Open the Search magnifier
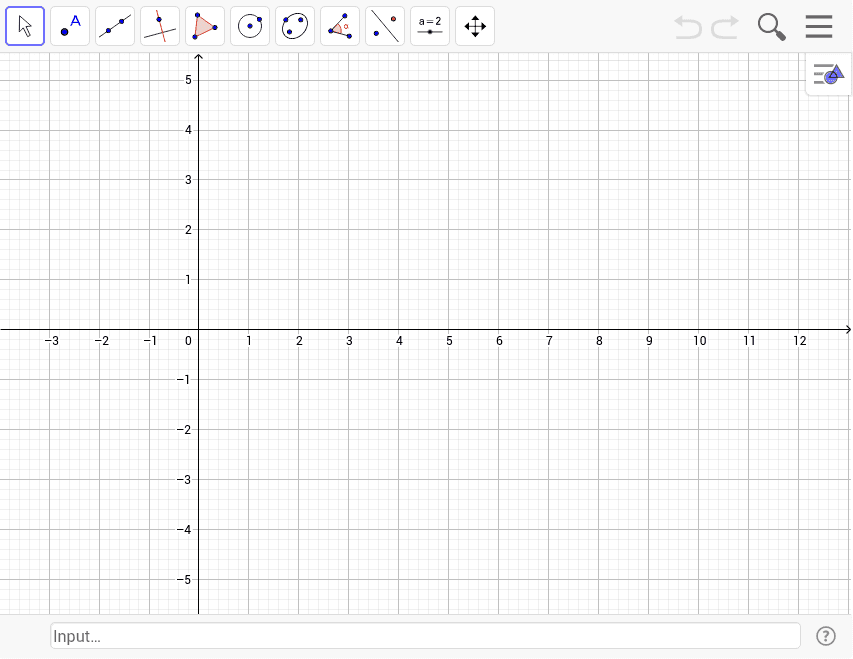The height and width of the screenshot is (659, 853). 772,27
